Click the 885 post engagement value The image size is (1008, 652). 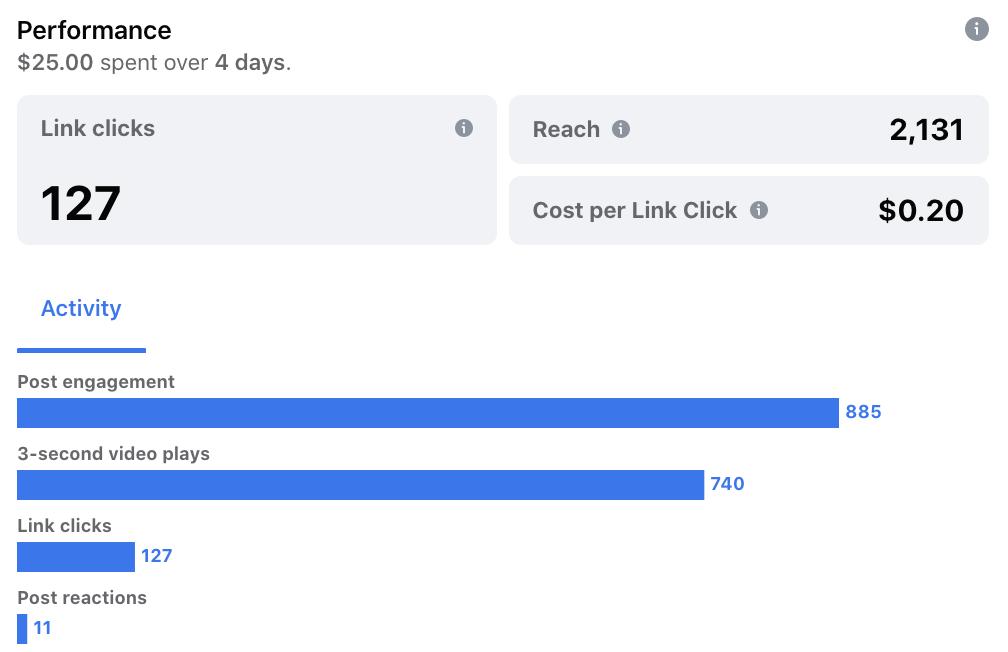tap(863, 412)
